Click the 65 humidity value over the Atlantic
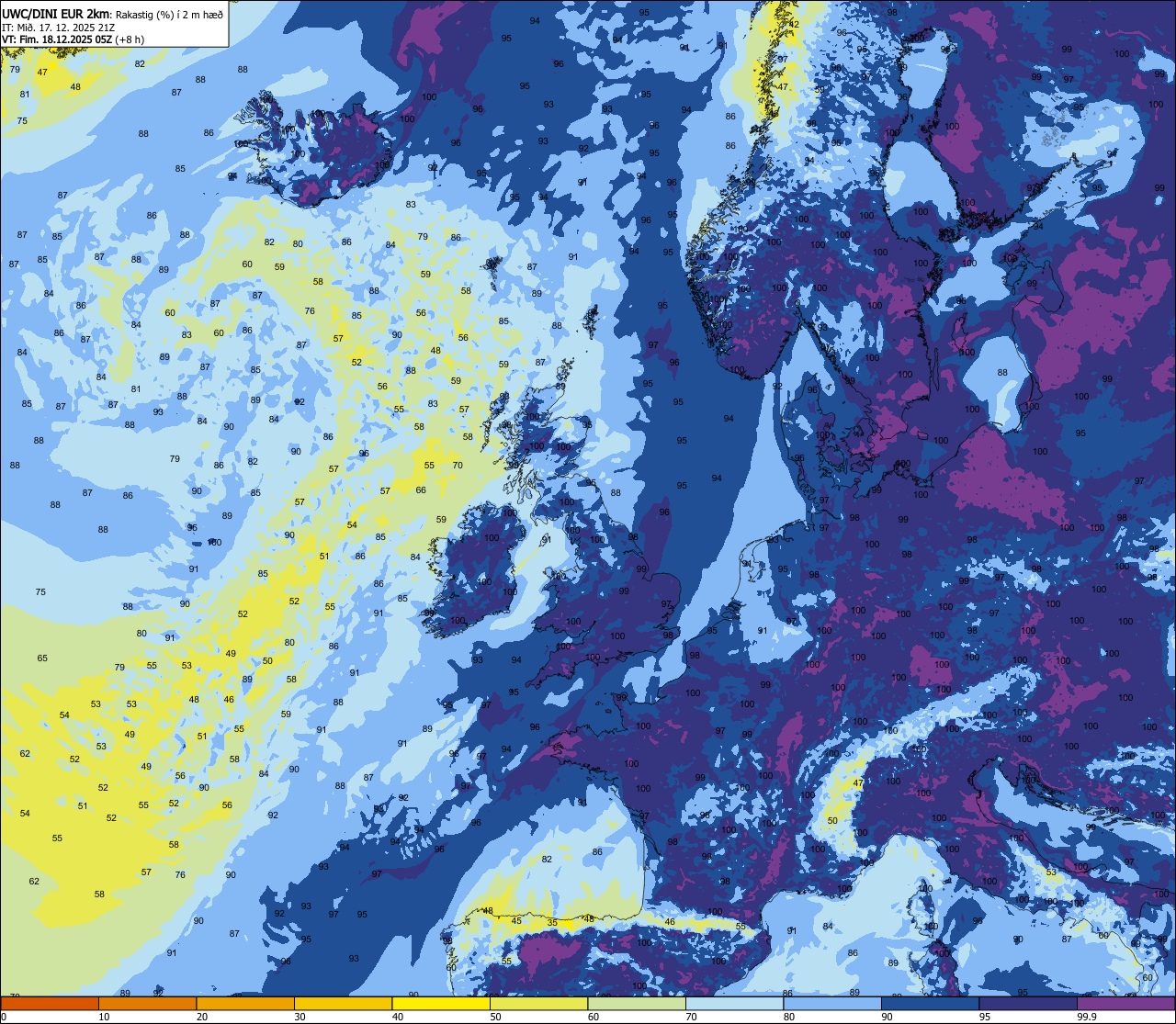Viewport: 1176px width, 1024px height. tap(42, 658)
